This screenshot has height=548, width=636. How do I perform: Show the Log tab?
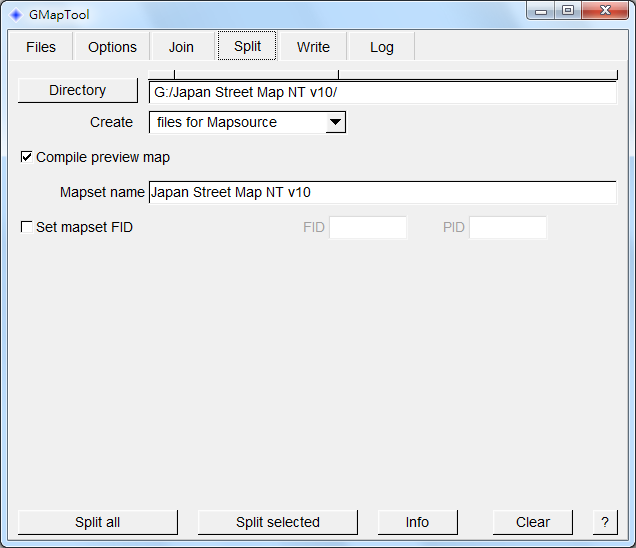click(x=382, y=47)
